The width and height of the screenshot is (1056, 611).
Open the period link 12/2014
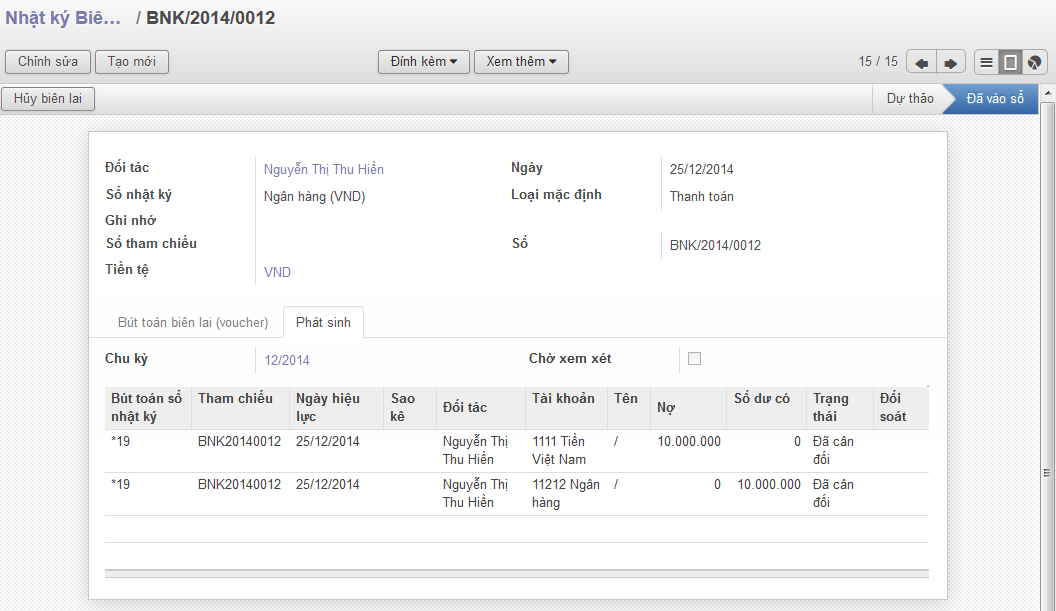pos(287,360)
